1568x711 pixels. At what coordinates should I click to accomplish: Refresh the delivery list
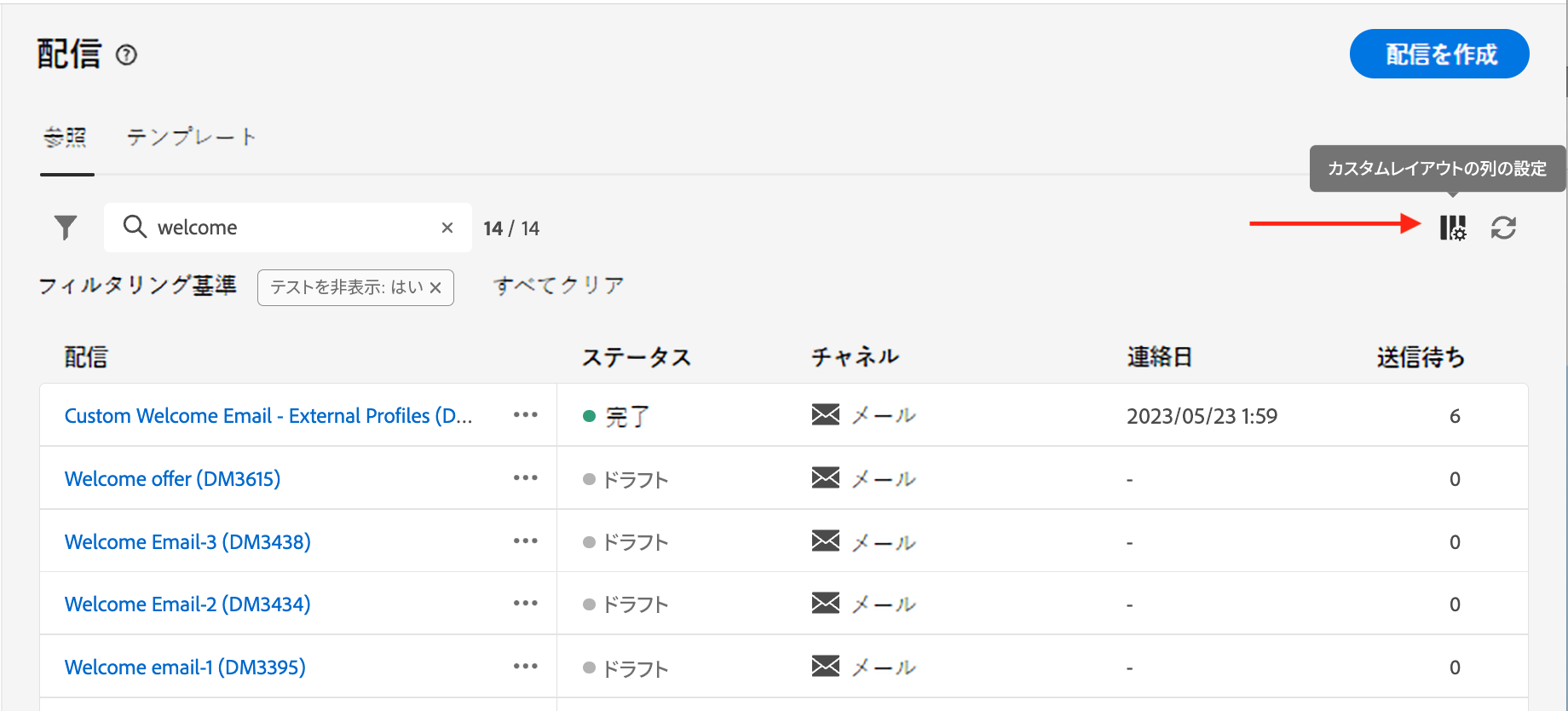click(1503, 228)
